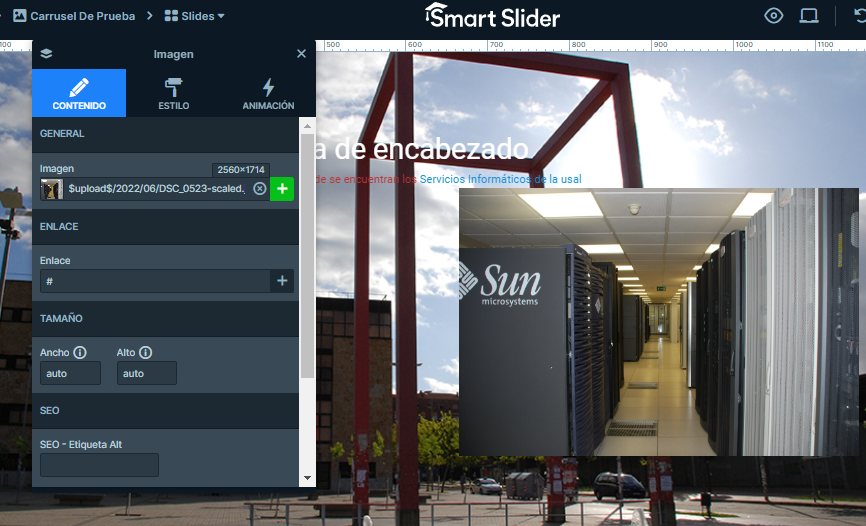Switch to the Animación tab
The image size is (866, 526).
[268, 93]
